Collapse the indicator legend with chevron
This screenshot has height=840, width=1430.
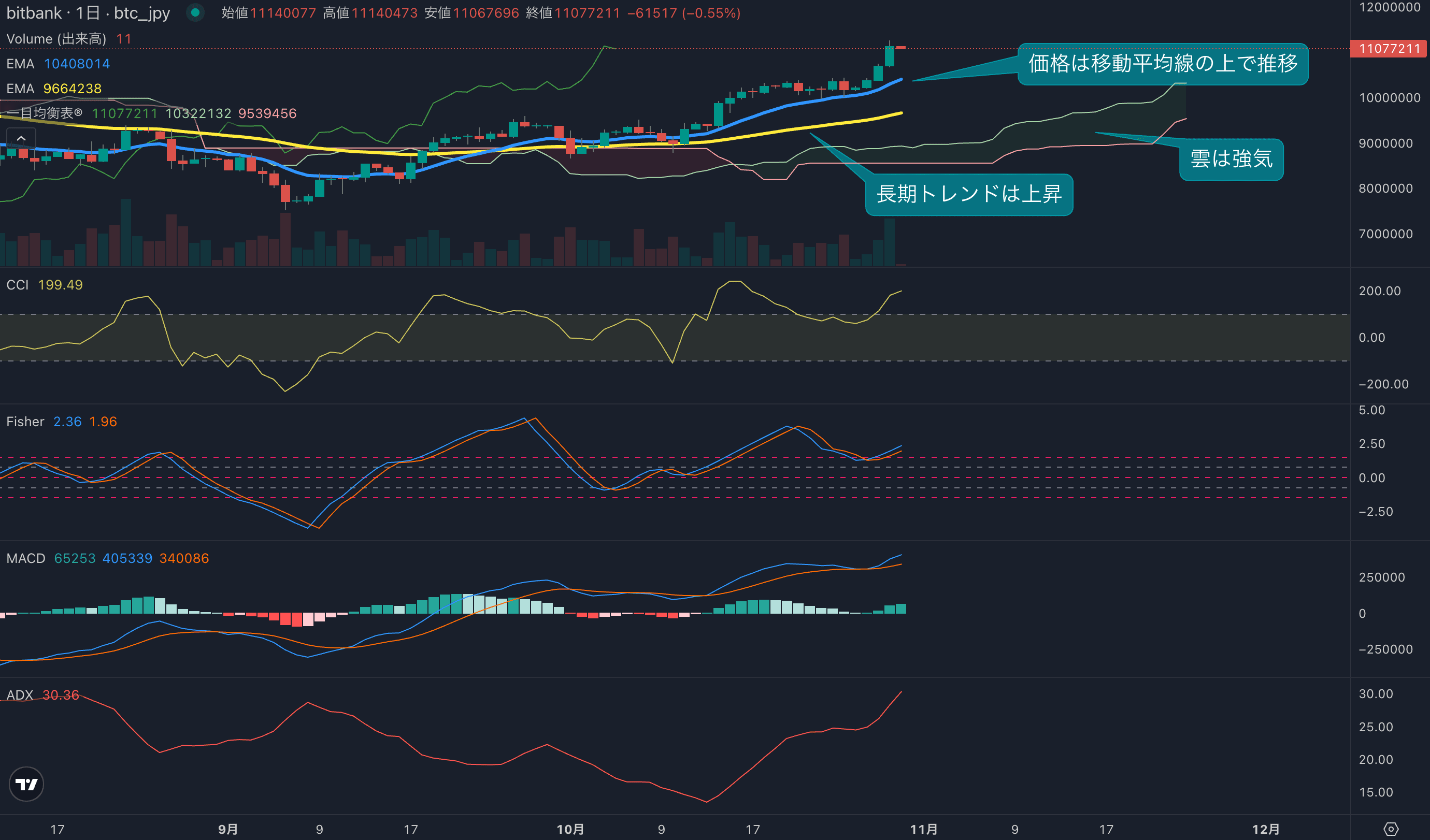pyautogui.click(x=21, y=138)
